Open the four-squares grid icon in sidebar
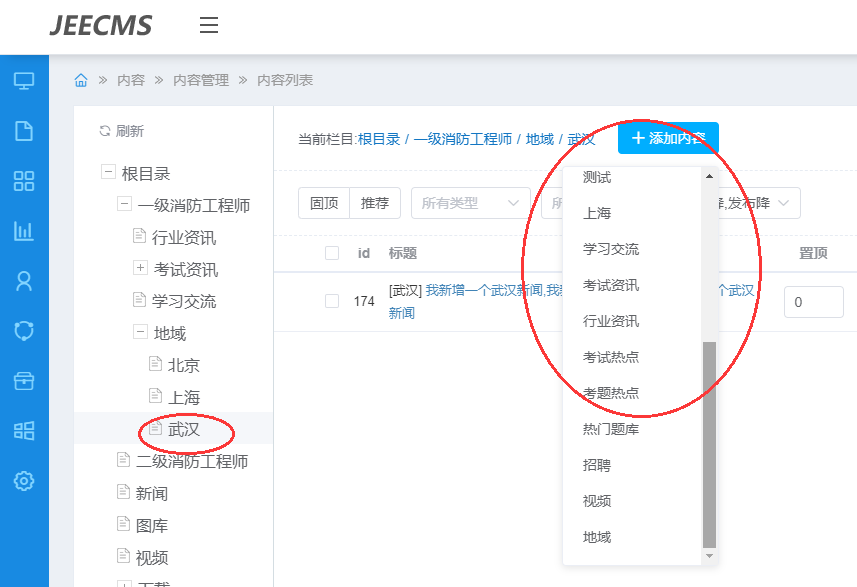The width and height of the screenshot is (857, 587). click(24, 181)
